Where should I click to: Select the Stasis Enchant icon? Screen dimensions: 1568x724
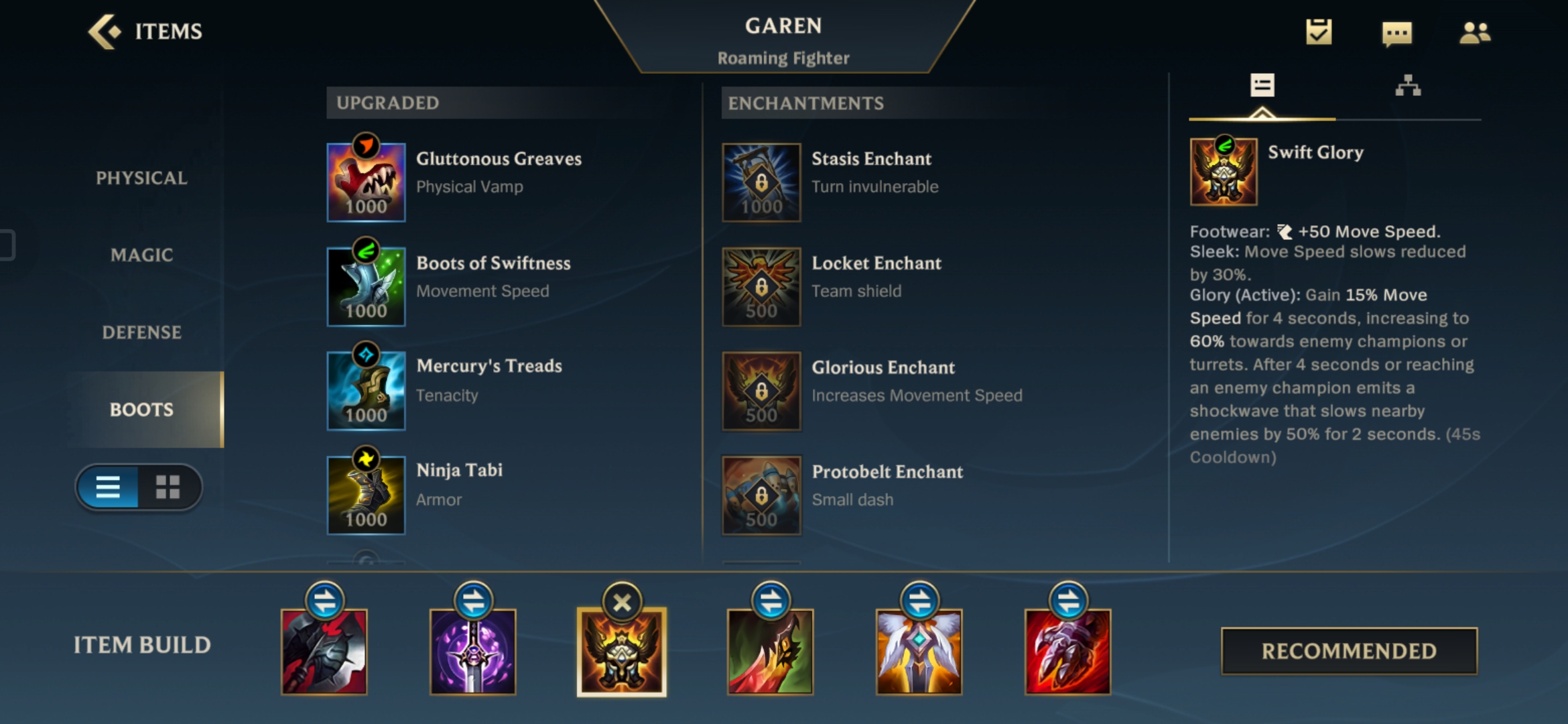[761, 182]
